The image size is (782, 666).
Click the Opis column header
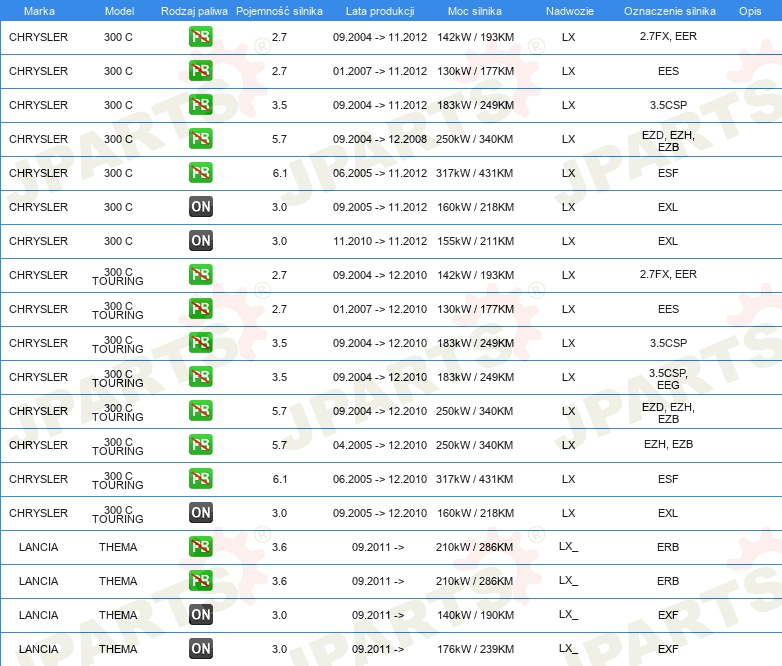coord(749,10)
